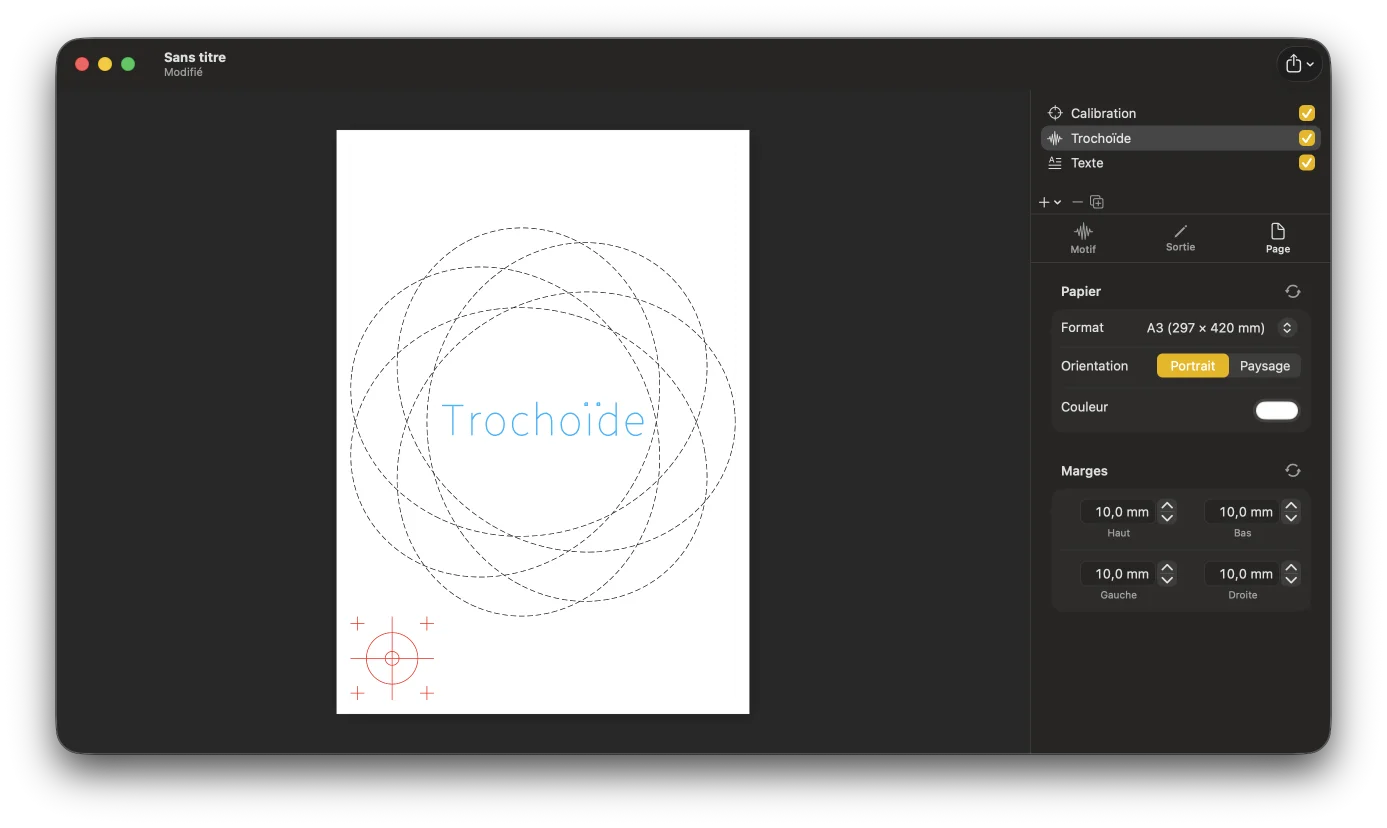The height and width of the screenshot is (828, 1387).
Task: Click the Droite margin input field
Action: coord(1242,574)
